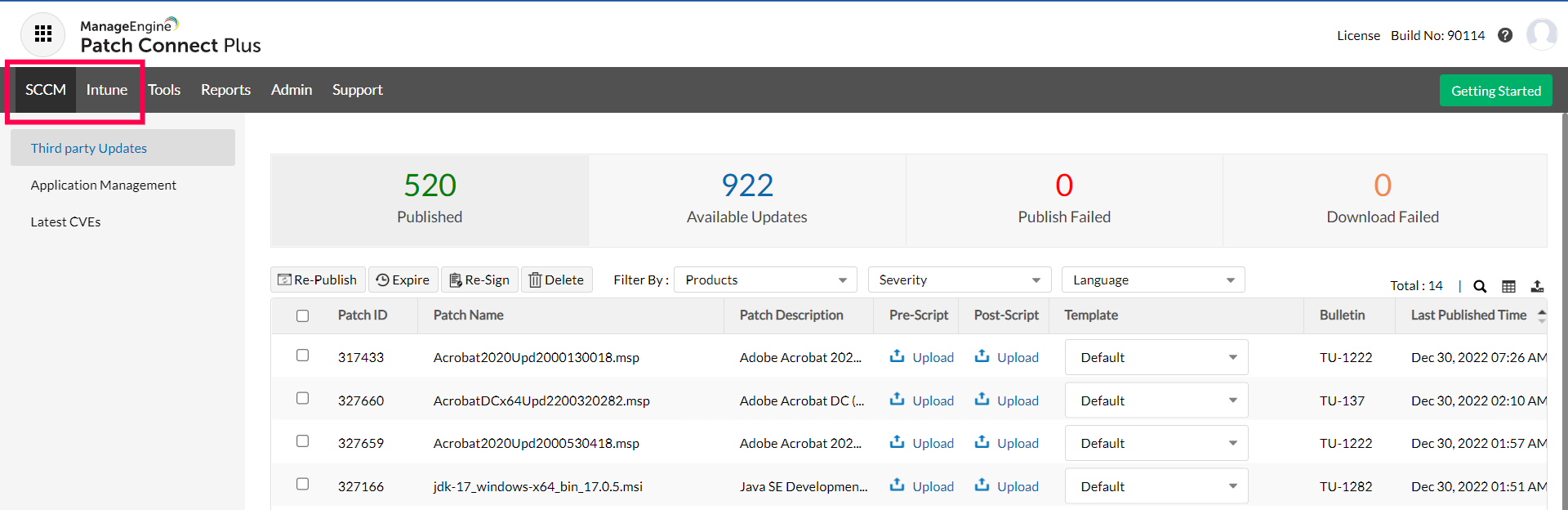
Task: Open the Admin menu
Action: coord(292,90)
